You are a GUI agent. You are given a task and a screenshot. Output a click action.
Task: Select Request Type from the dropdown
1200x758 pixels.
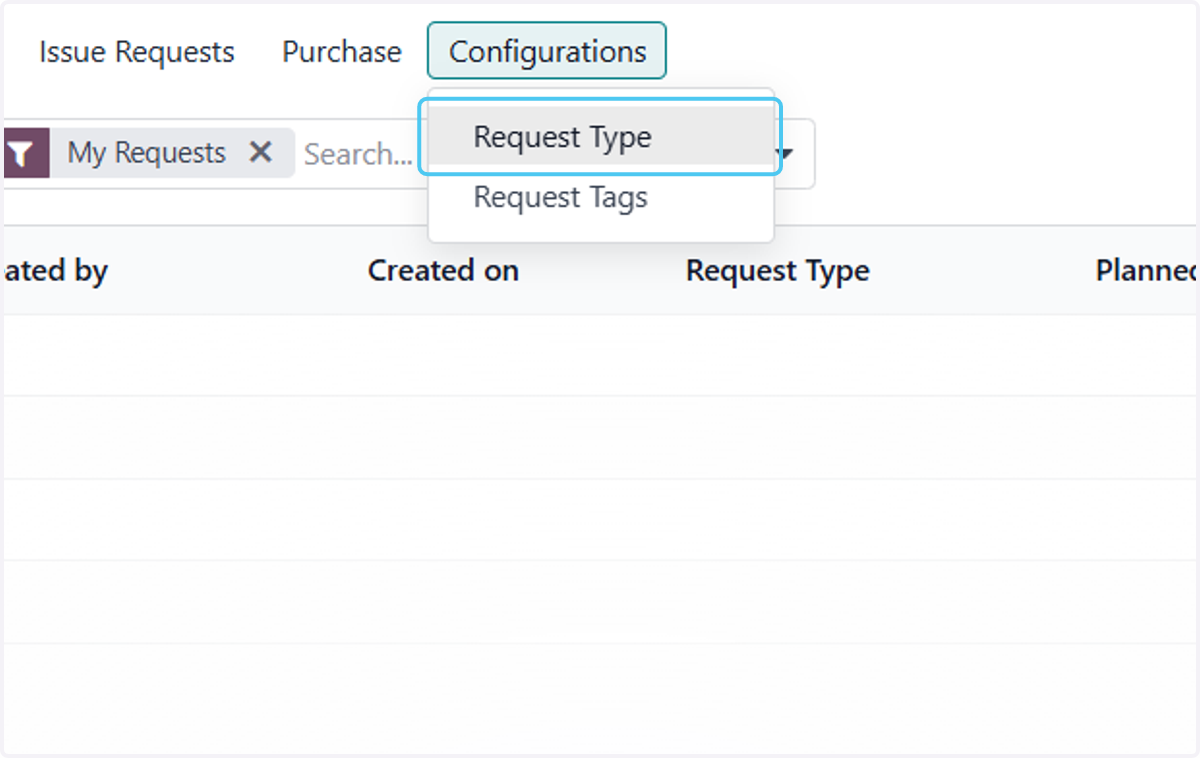pyautogui.click(x=601, y=137)
